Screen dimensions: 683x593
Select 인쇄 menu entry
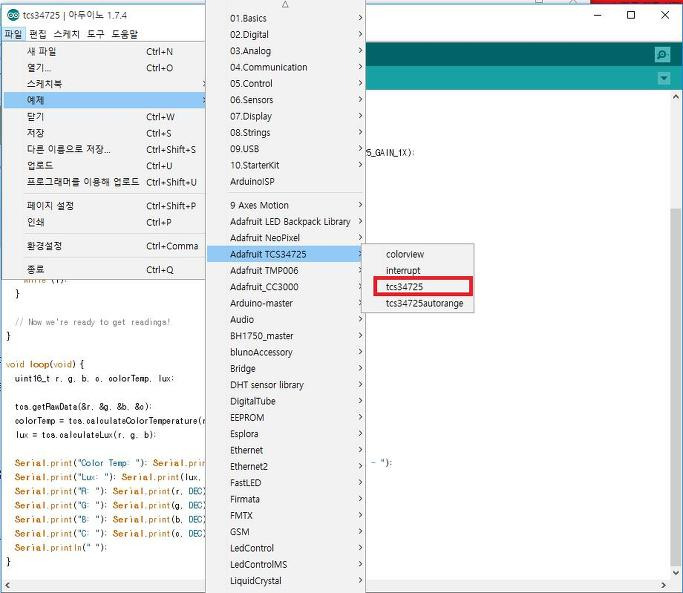click(x=105, y=222)
